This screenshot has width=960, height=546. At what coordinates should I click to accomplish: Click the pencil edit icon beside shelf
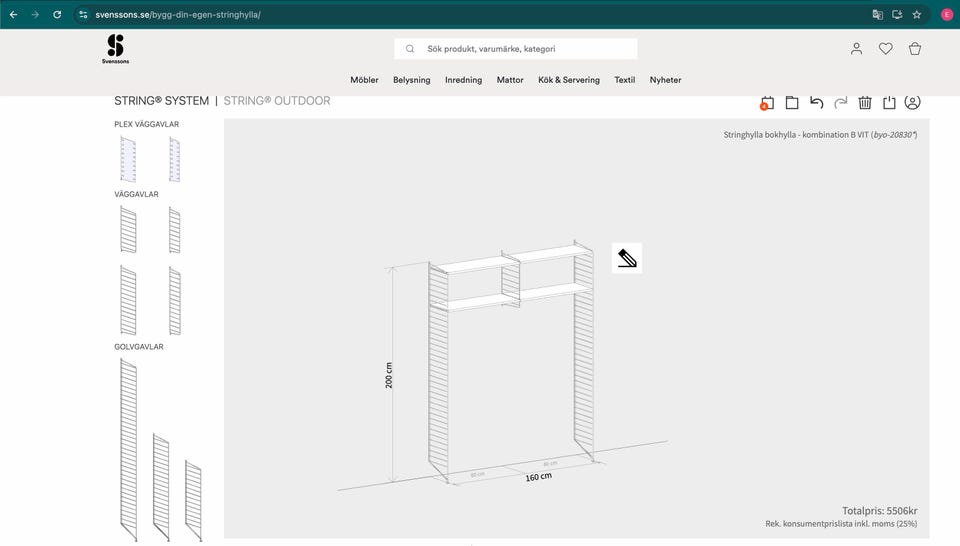pos(627,258)
